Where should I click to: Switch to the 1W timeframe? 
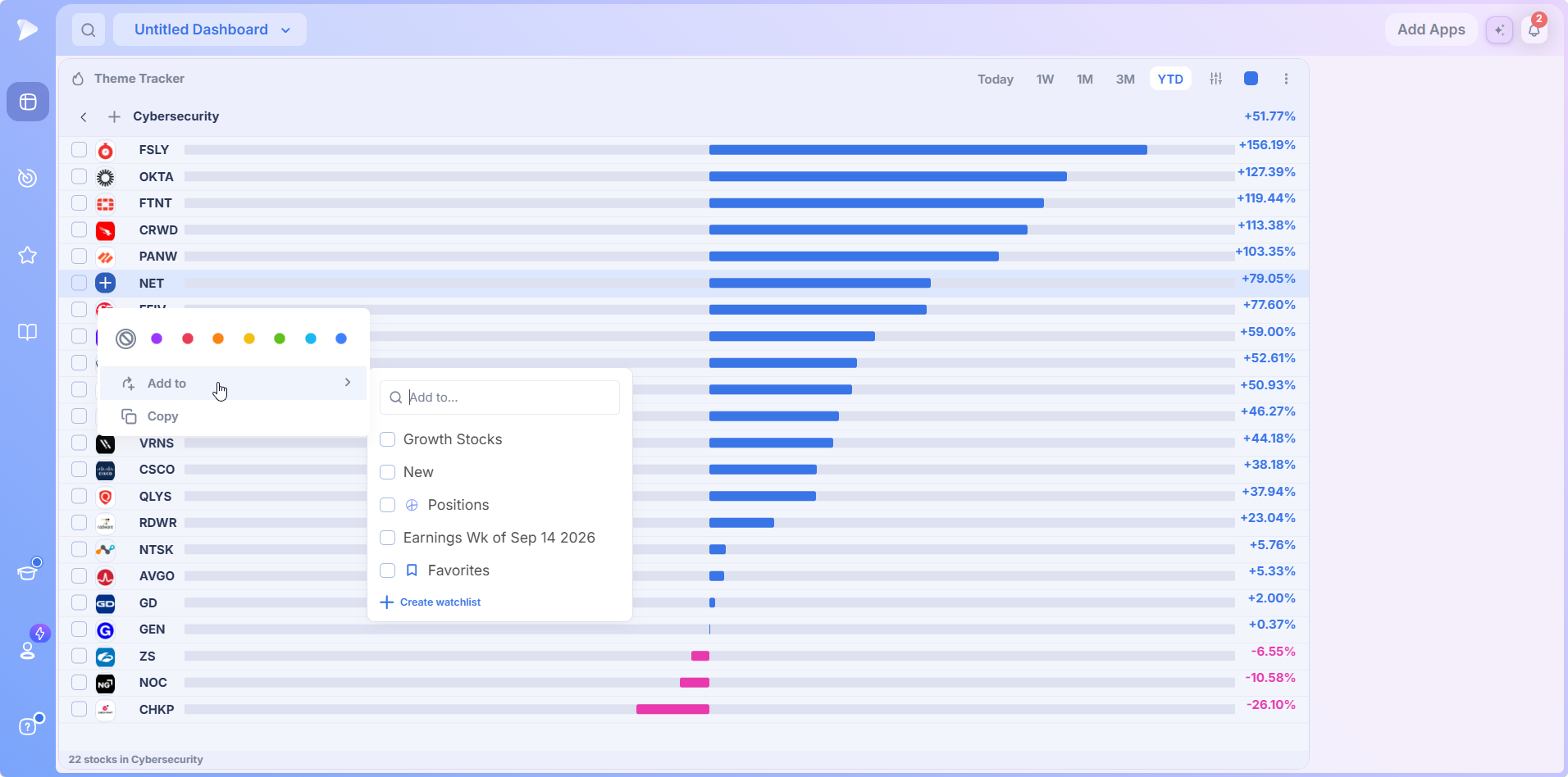coord(1045,80)
